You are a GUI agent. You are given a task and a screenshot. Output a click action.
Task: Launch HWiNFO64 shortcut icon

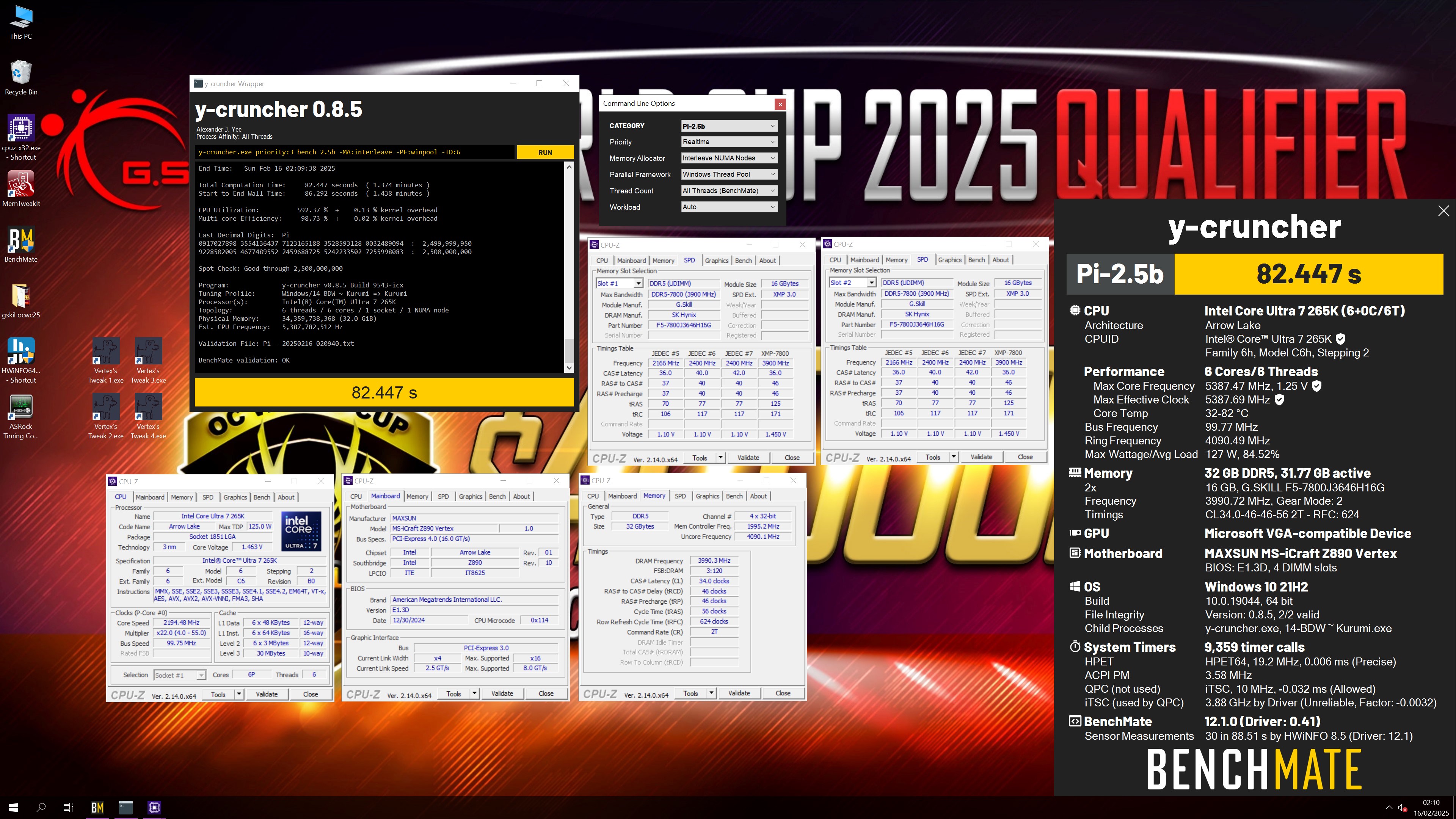click(21, 360)
